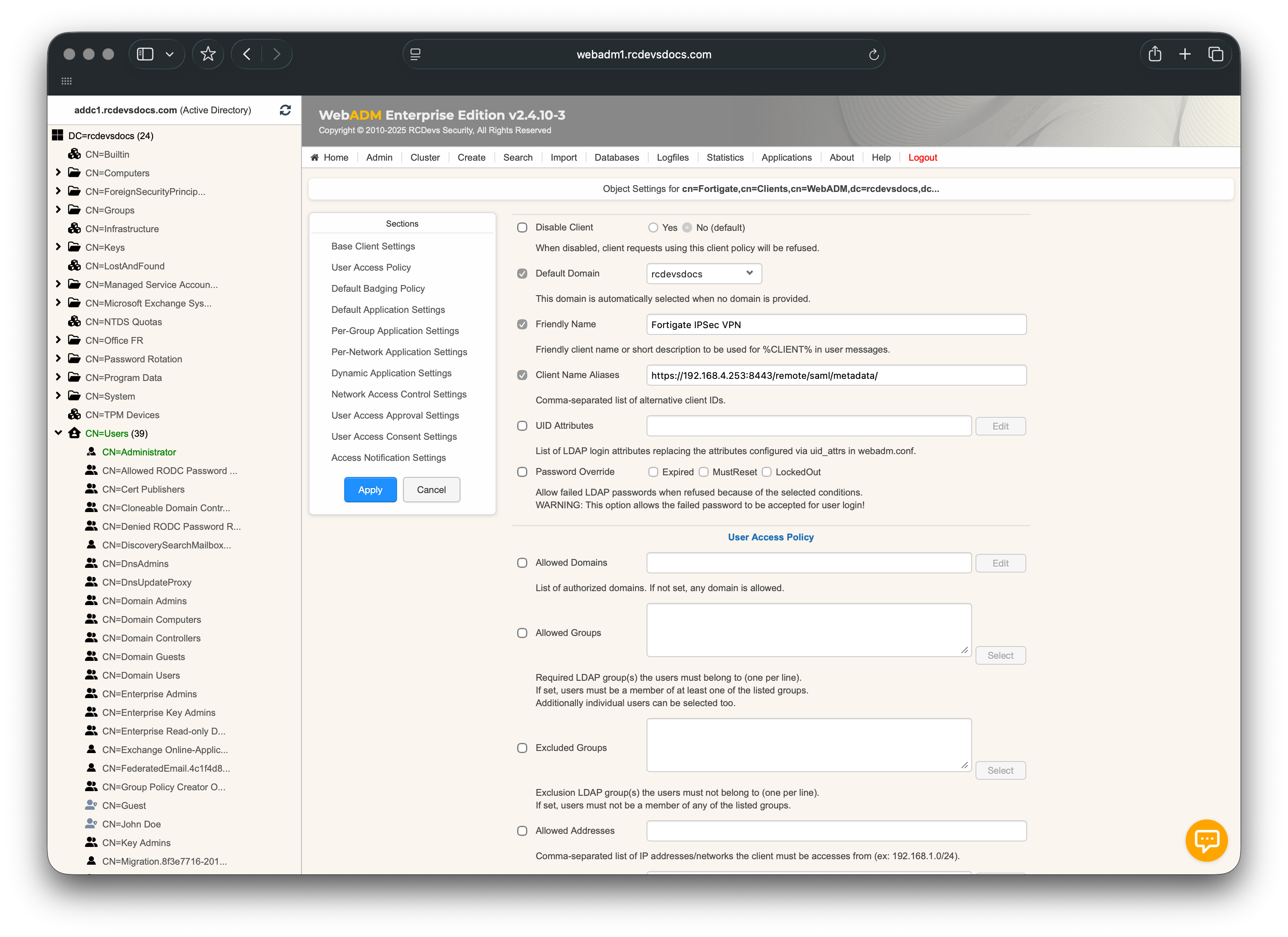Click the LDAP tree refresh icon
This screenshot has width=1288, height=937.
click(x=285, y=110)
